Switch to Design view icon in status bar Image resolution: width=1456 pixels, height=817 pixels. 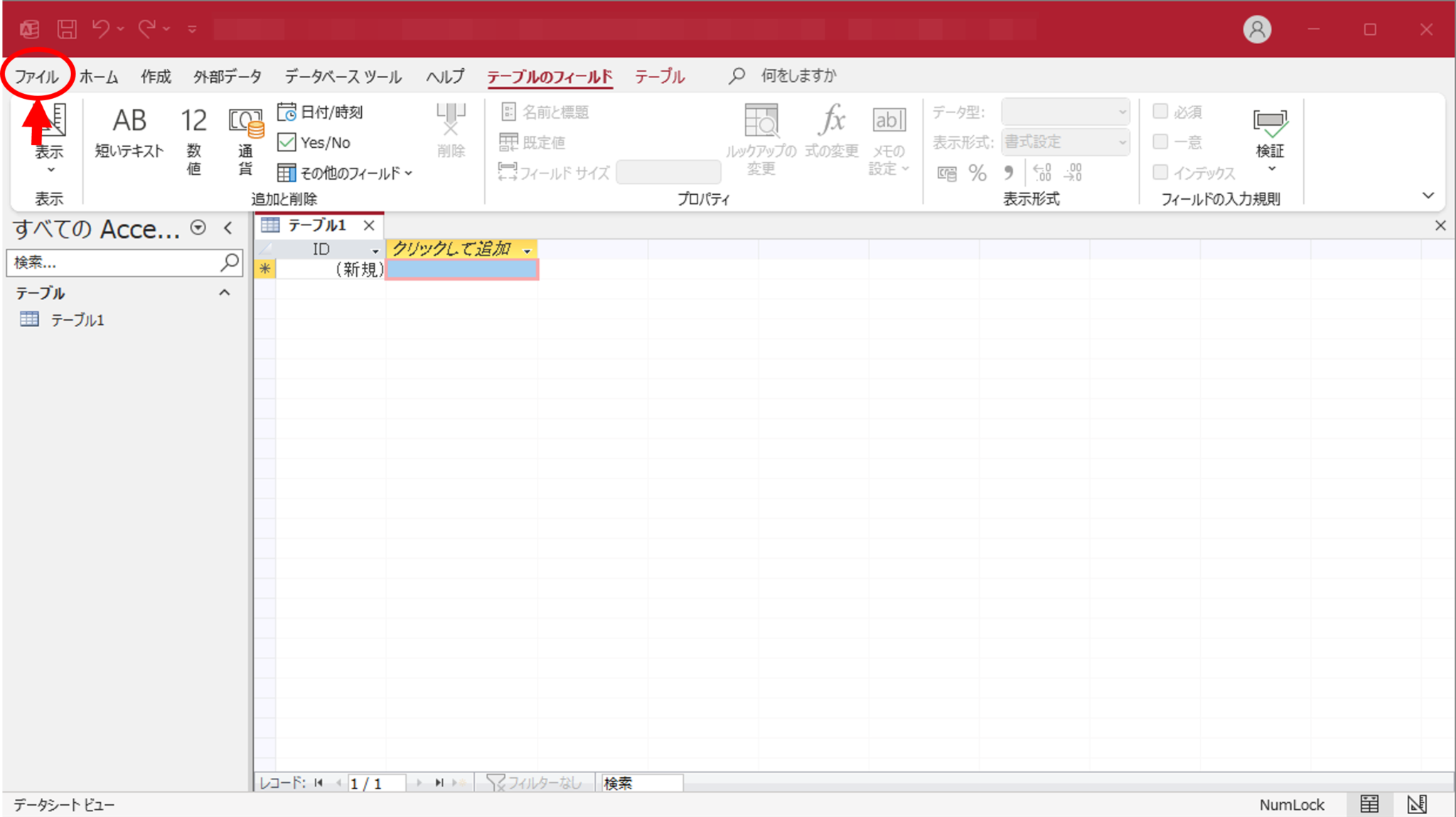tap(1416, 804)
